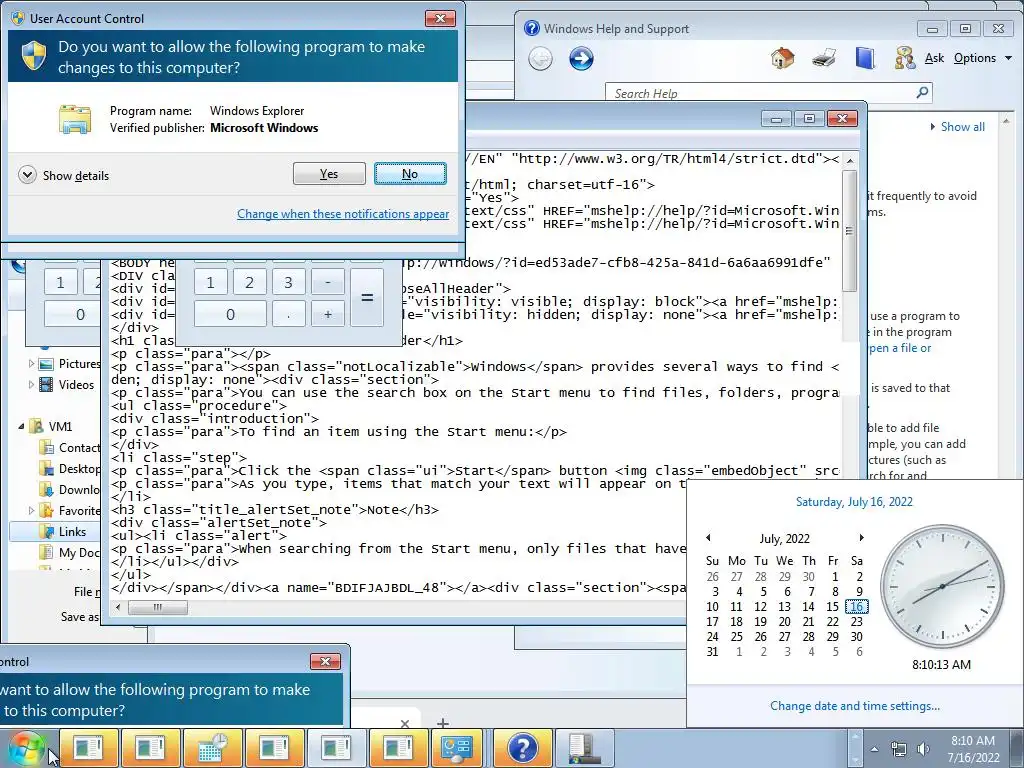This screenshot has width=1024, height=768.
Task: Open the Help home page icon
Action: point(782,58)
